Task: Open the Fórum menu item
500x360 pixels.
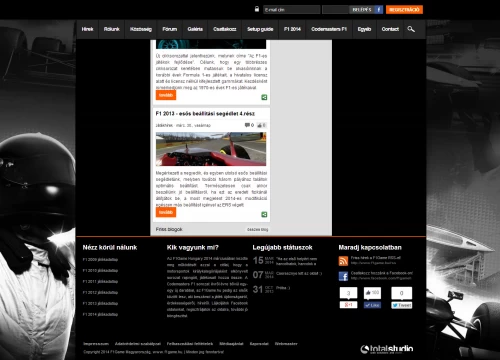Action: coord(170,29)
